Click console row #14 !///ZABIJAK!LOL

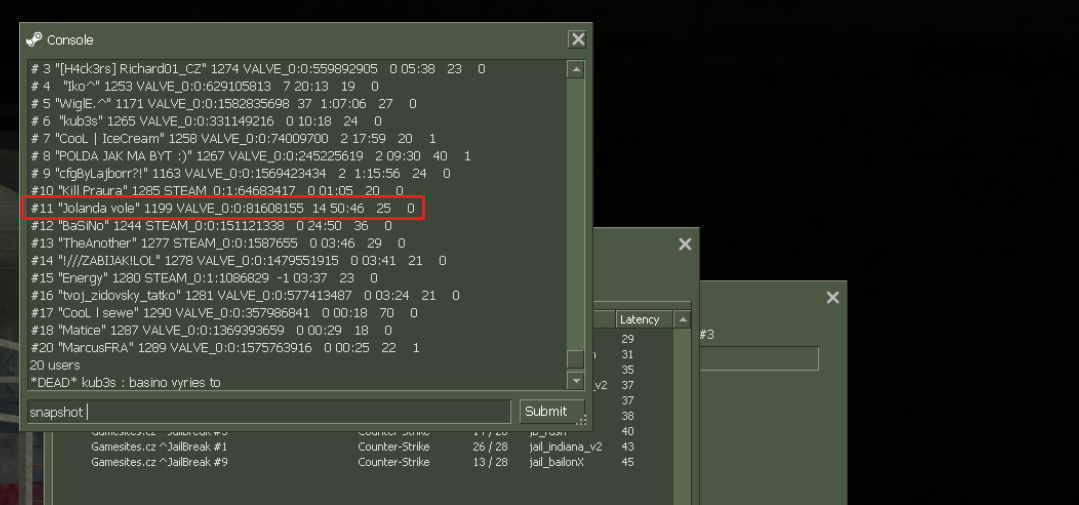click(238, 261)
